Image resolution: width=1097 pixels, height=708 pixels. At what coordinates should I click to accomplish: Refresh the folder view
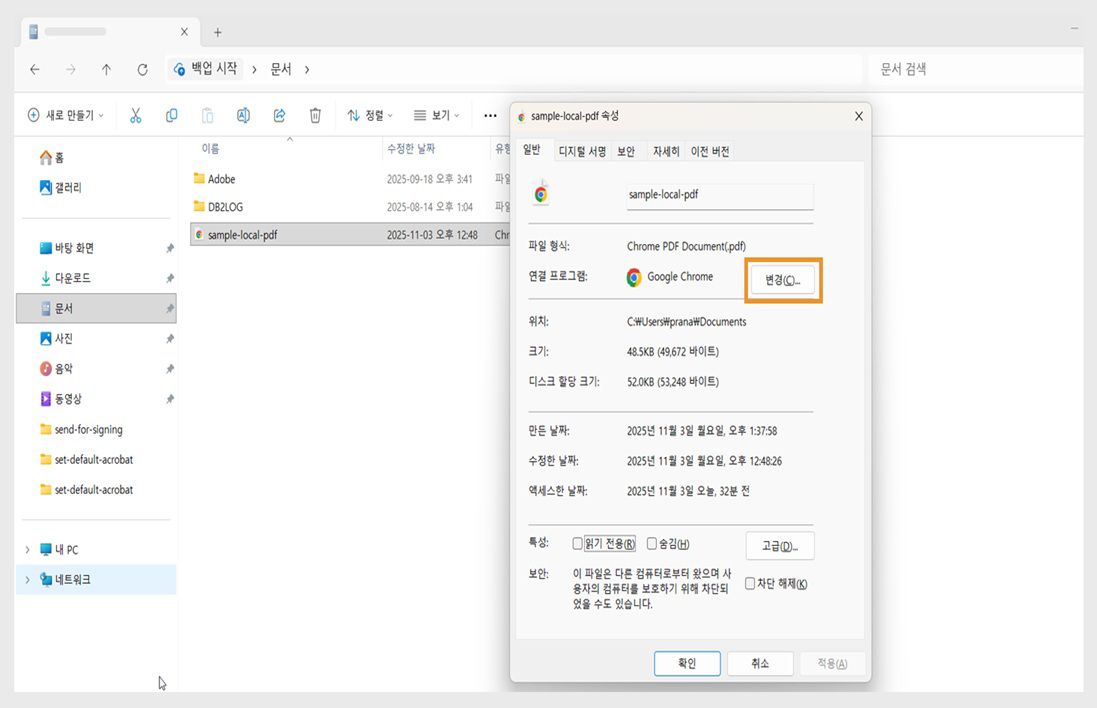point(143,69)
